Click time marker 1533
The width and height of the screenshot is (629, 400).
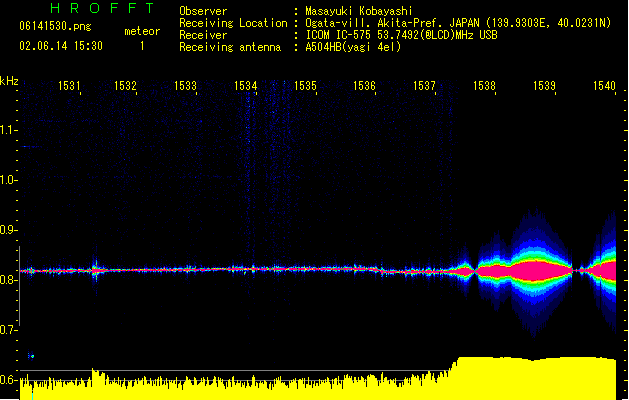(x=185, y=86)
